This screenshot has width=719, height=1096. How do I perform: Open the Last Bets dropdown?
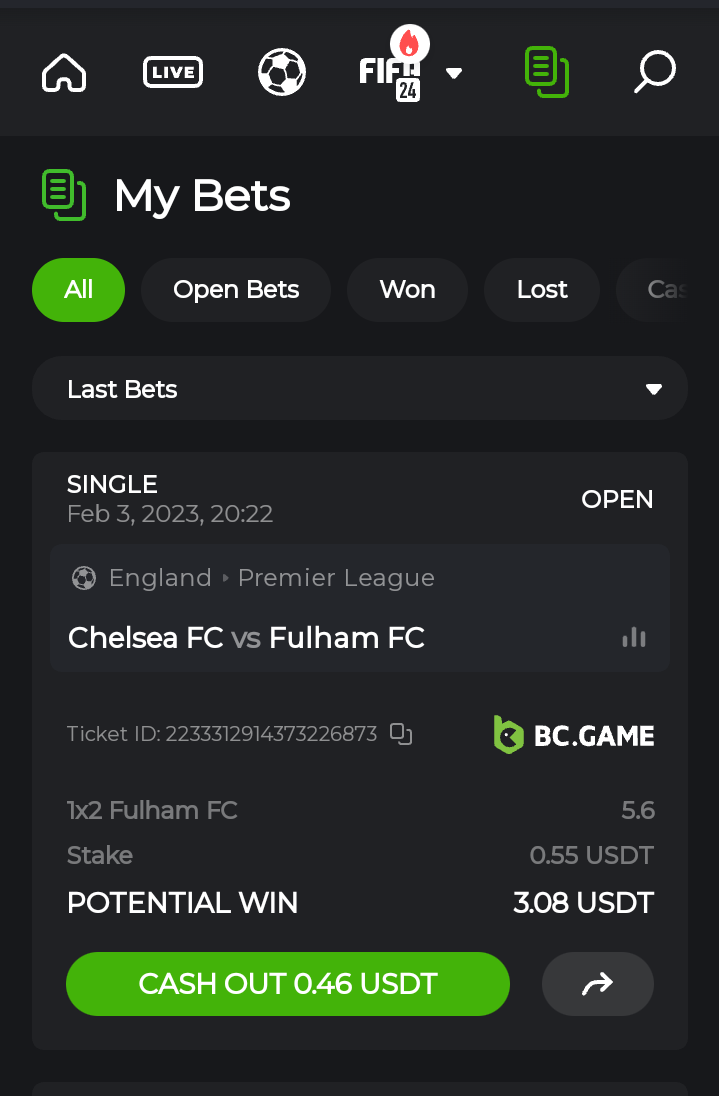(x=359, y=389)
